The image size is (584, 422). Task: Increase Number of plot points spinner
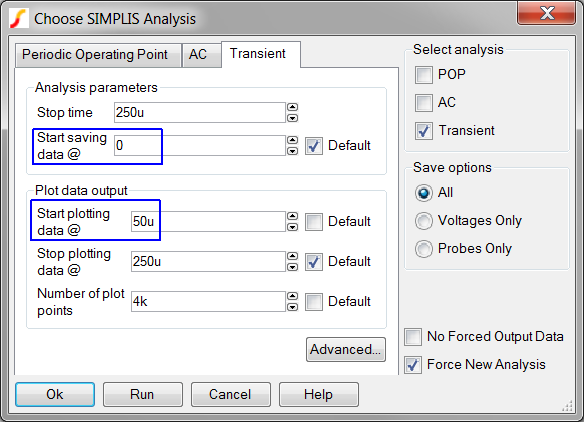[x=293, y=296]
